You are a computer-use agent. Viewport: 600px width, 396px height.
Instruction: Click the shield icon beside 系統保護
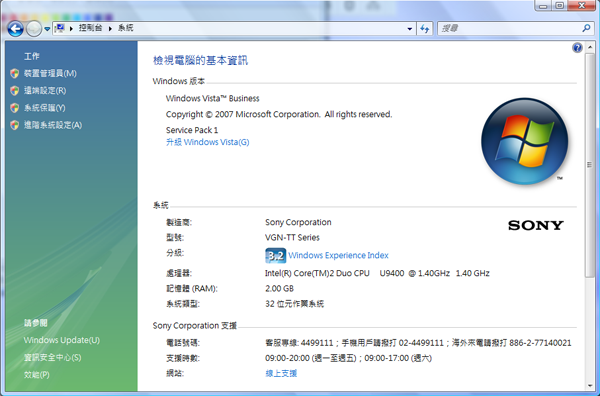tap(15, 108)
